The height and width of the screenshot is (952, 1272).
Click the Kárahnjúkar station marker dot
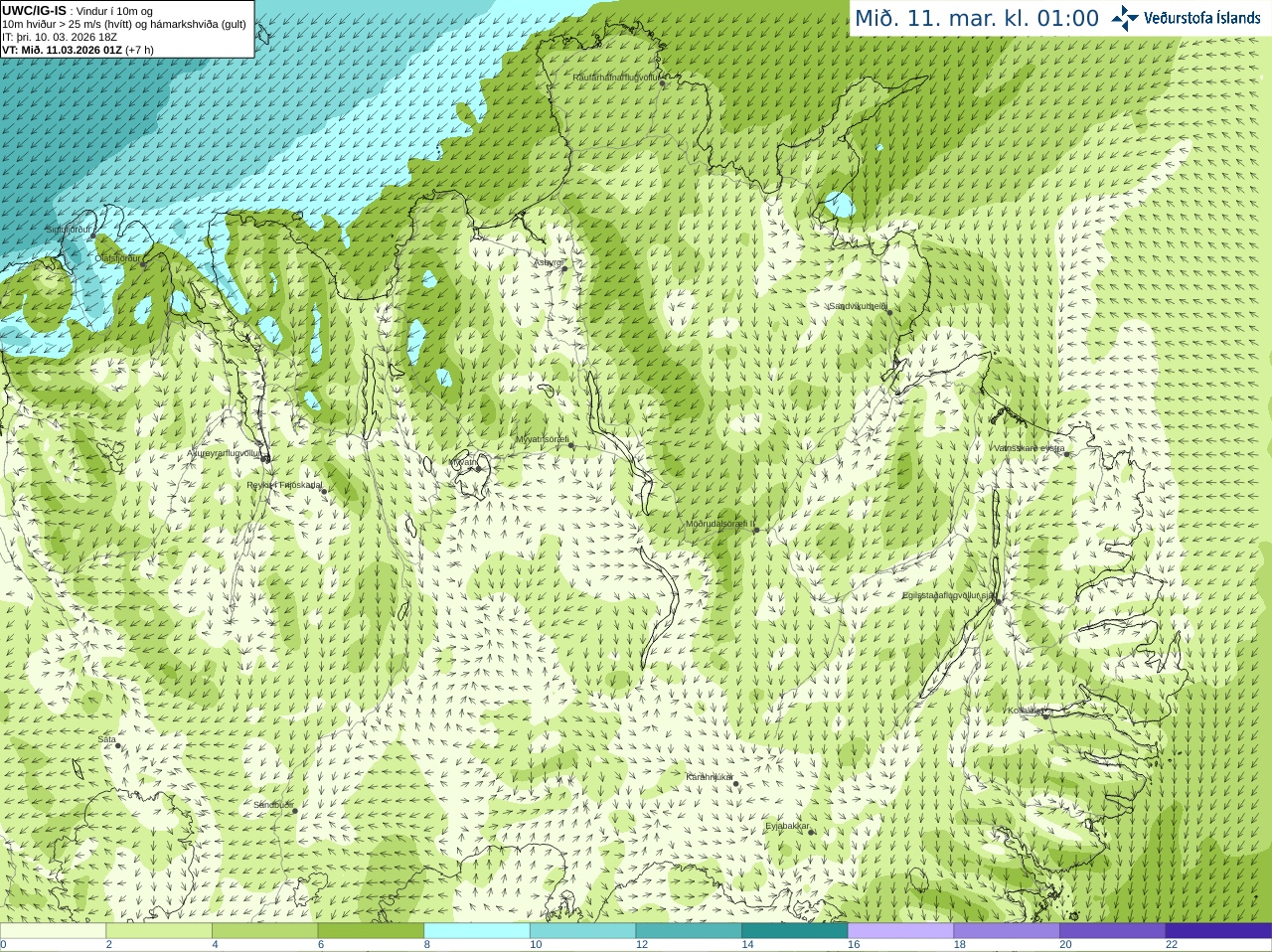pyautogui.click(x=736, y=784)
